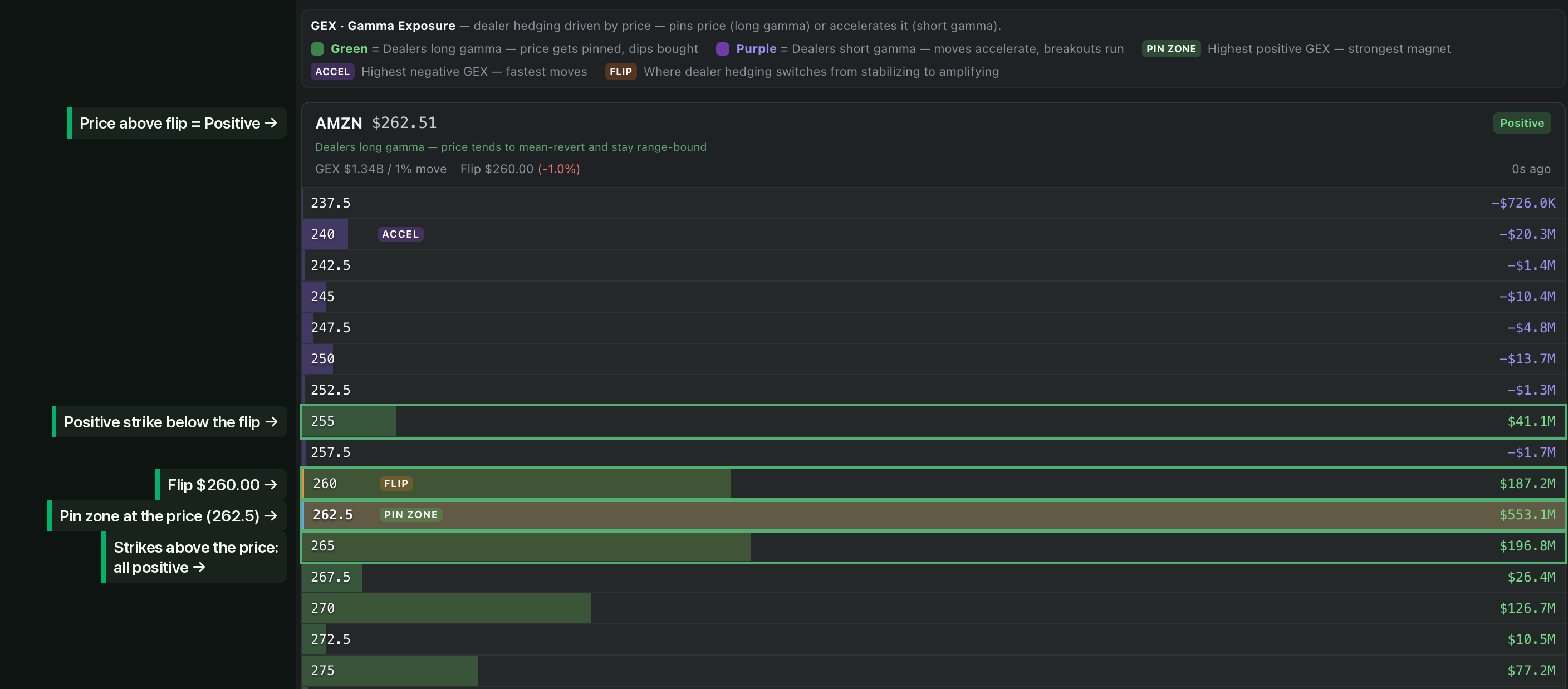1568x689 pixels.
Task: Click the FLIP legend badge
Action: pyautogui.click(x=620, y=71)
